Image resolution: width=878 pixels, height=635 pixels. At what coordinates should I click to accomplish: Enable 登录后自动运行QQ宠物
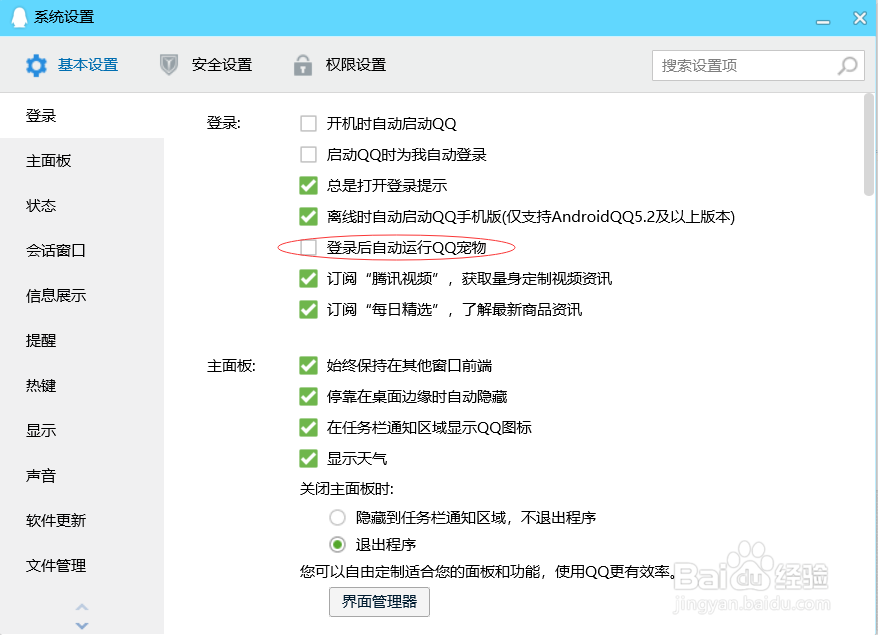tap(308, 246)
